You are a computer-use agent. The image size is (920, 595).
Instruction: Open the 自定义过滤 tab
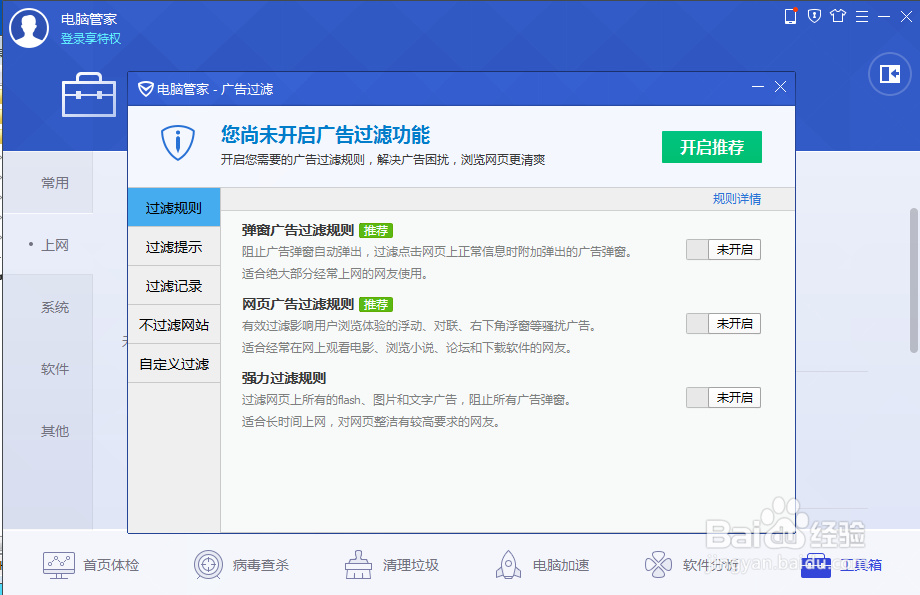point(174,364)
